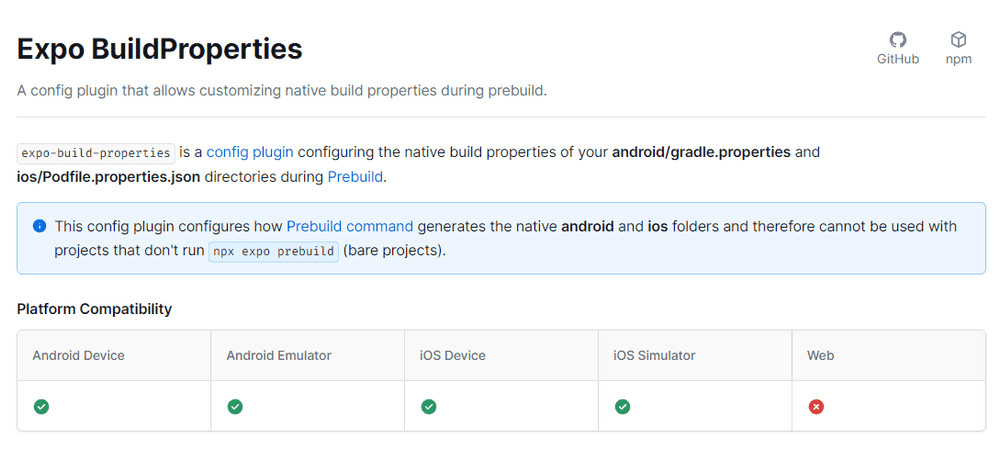Open the GitHub repository link
The height and width of the screenshot is (460, 1000).
pyautogui.click(x=898, y=48)
